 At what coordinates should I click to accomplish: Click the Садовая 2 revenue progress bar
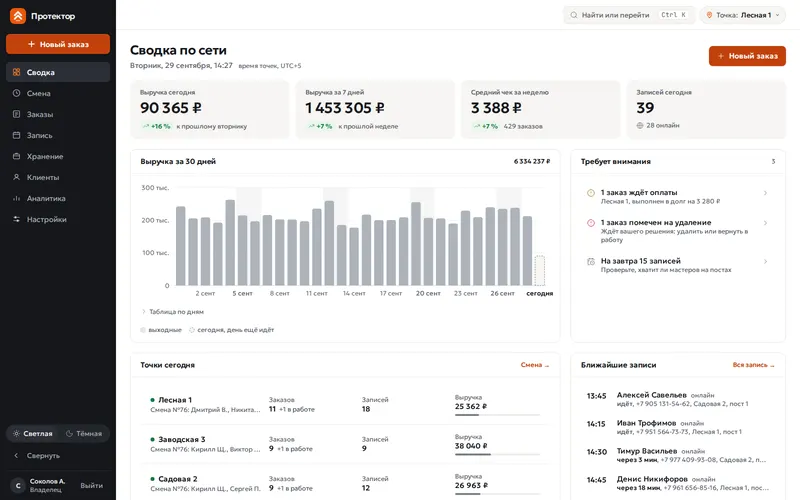497,493
